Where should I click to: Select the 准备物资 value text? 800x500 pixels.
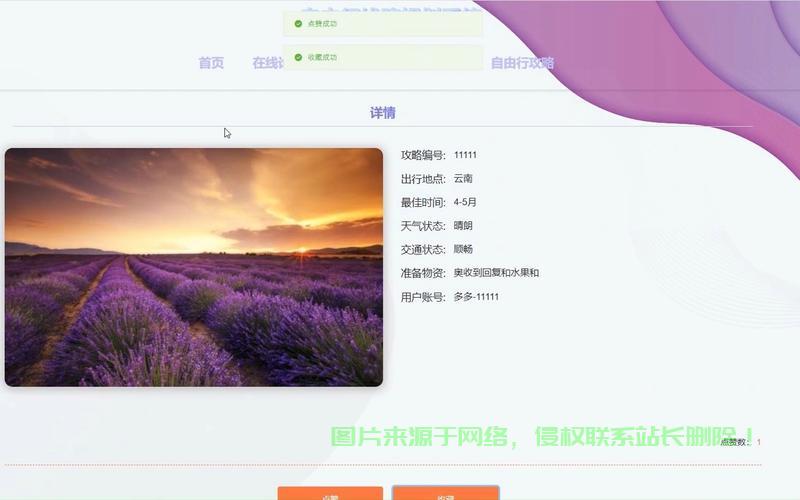pyautogui.click(x=496, y=273)
